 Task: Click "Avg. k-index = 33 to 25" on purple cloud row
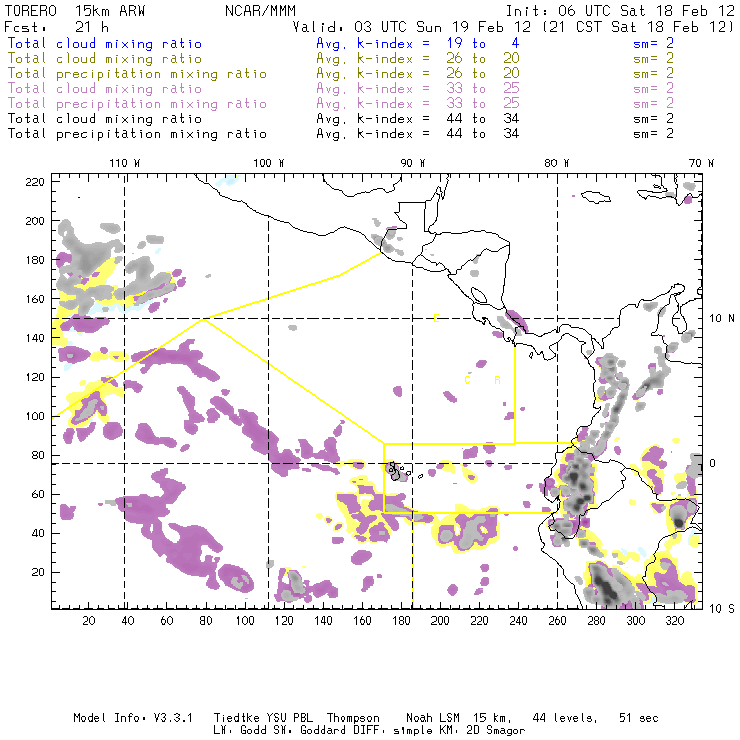418,89
